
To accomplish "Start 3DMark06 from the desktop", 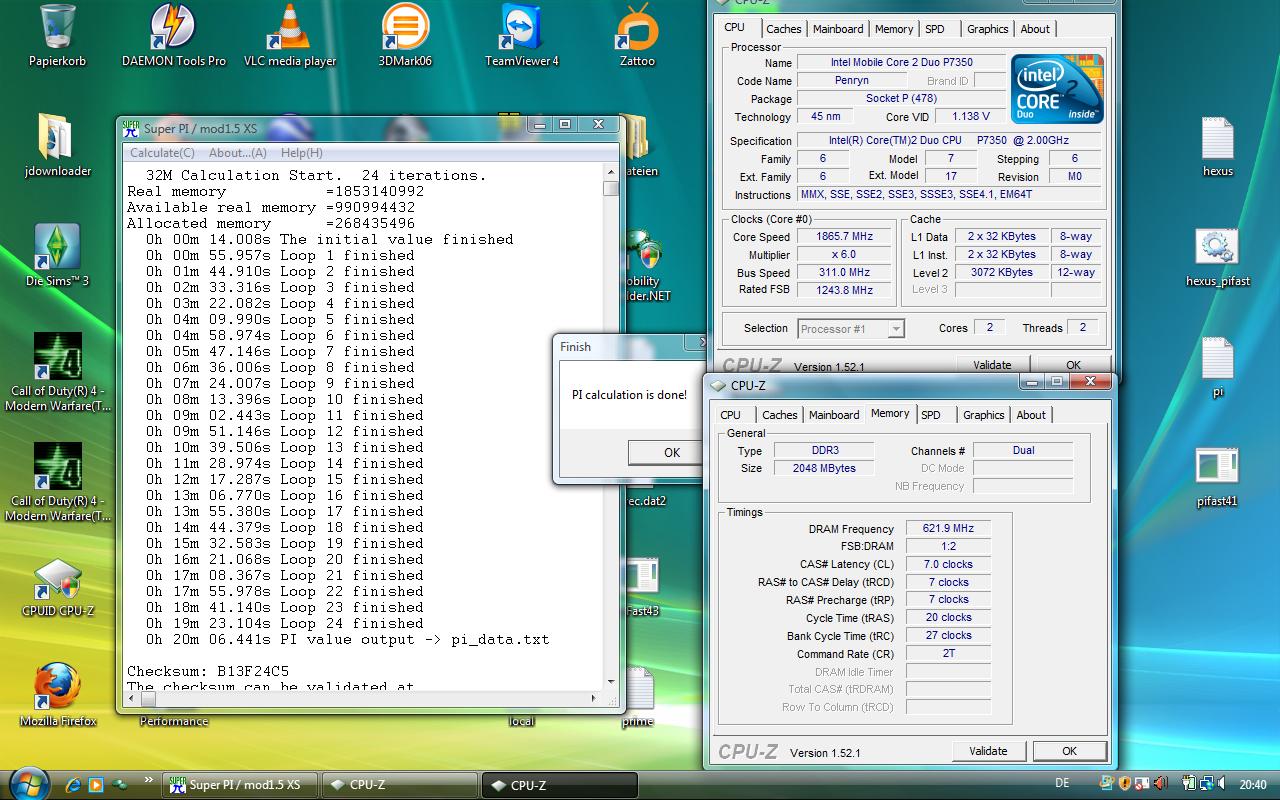I will pos(405,36).
